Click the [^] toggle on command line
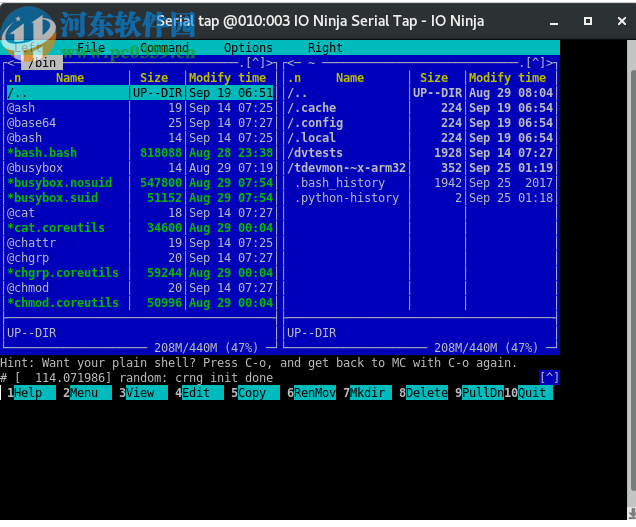The width and height of the screenshot is (636, 527). pos(549,377)
